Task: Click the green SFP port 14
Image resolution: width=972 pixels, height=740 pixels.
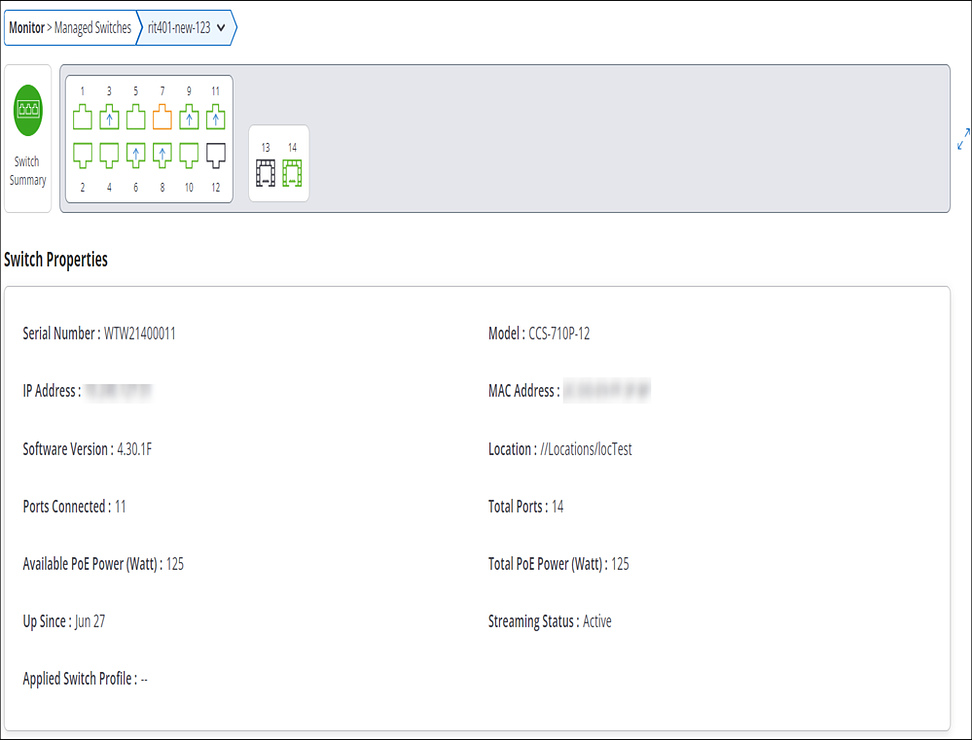Action: [x=292, y=173]
